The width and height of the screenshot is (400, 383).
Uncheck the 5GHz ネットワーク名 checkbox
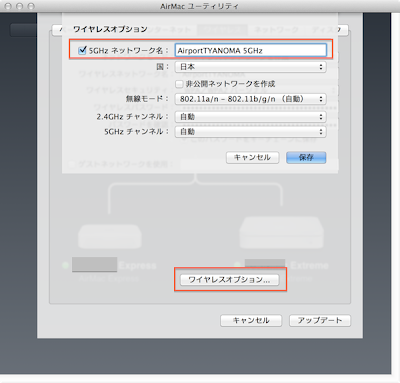tap(82, 50)
